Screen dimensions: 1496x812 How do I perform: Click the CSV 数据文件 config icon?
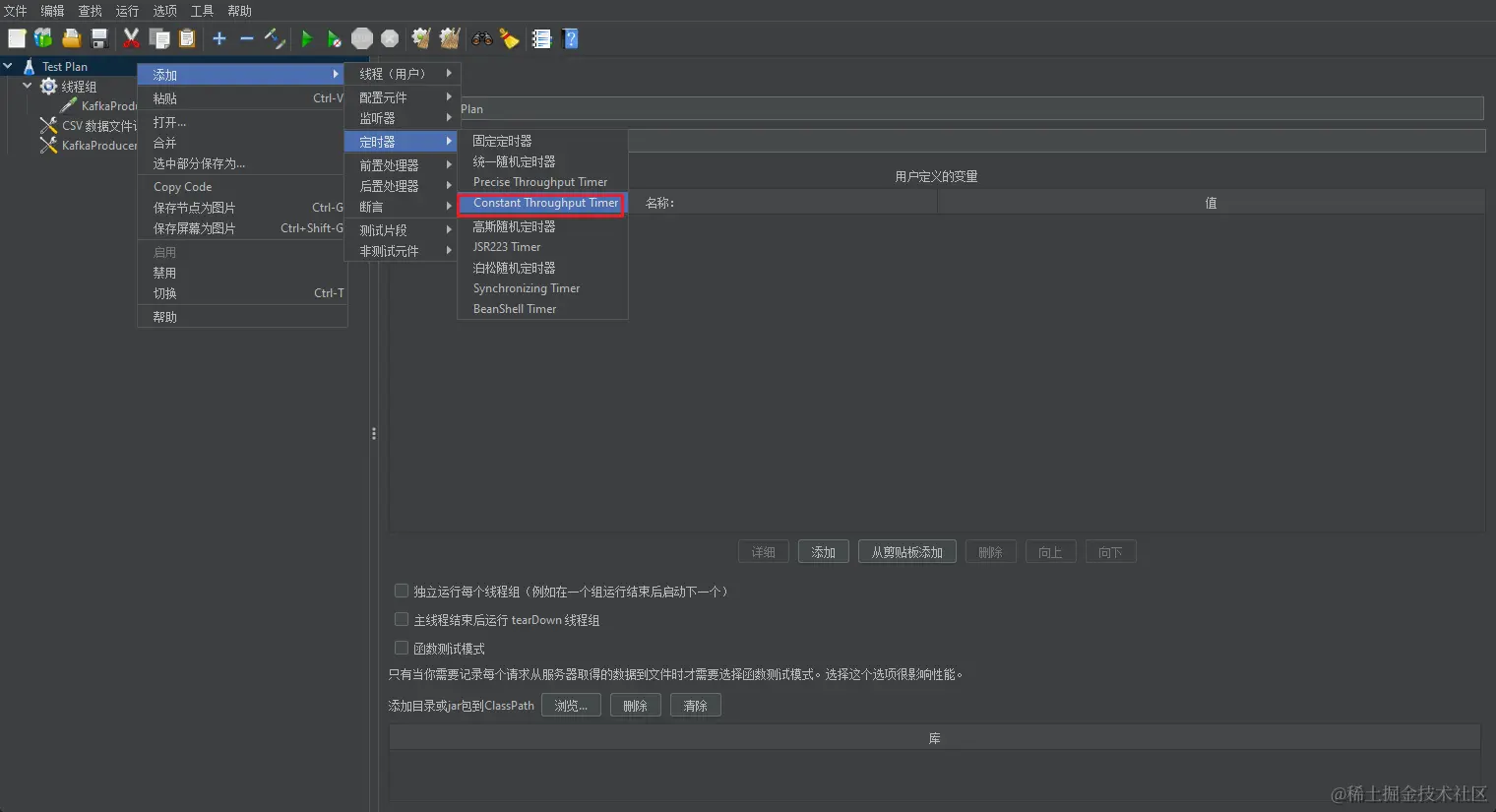(48, 125)
